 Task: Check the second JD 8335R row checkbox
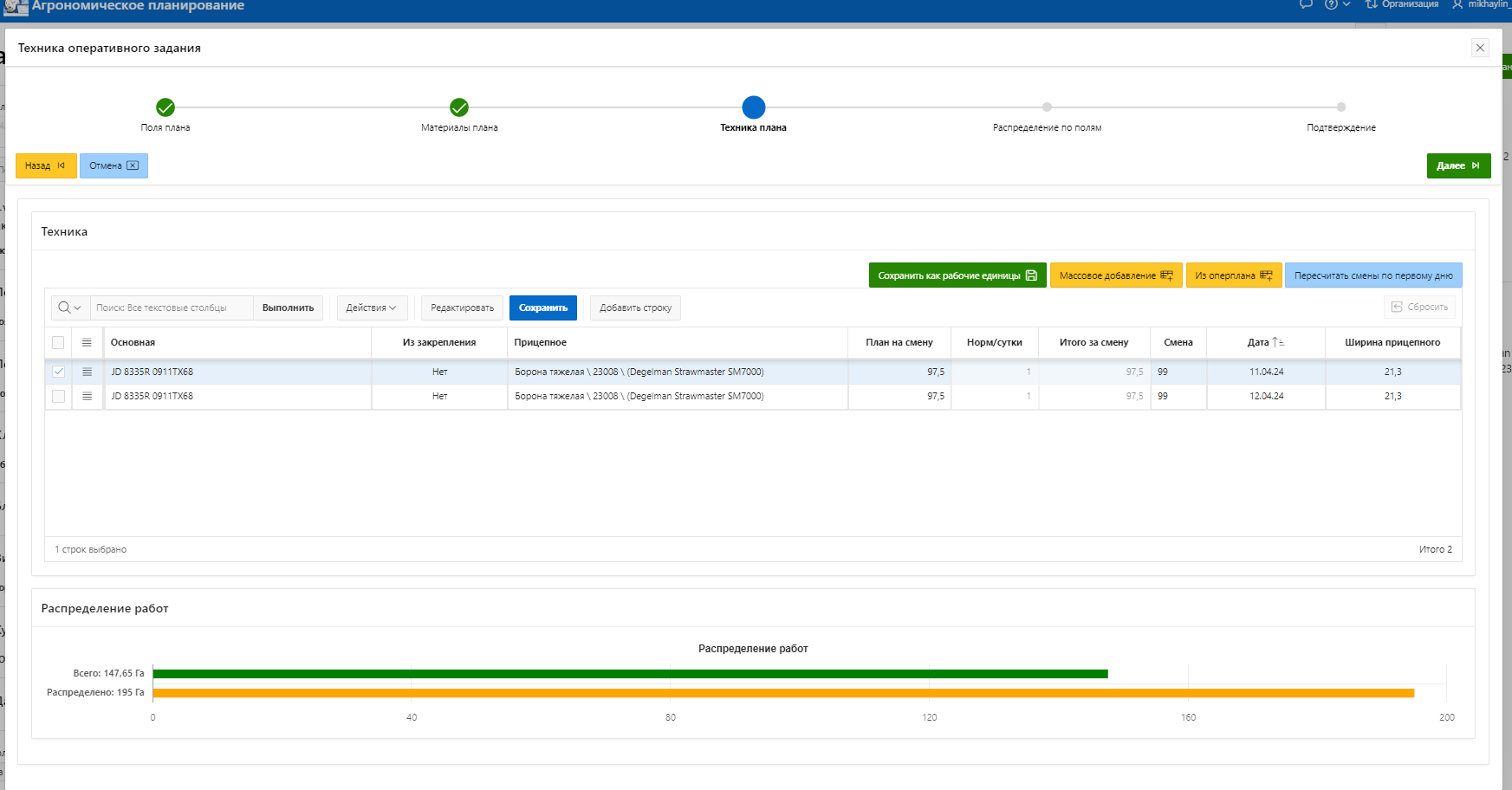tap(58, 396)
